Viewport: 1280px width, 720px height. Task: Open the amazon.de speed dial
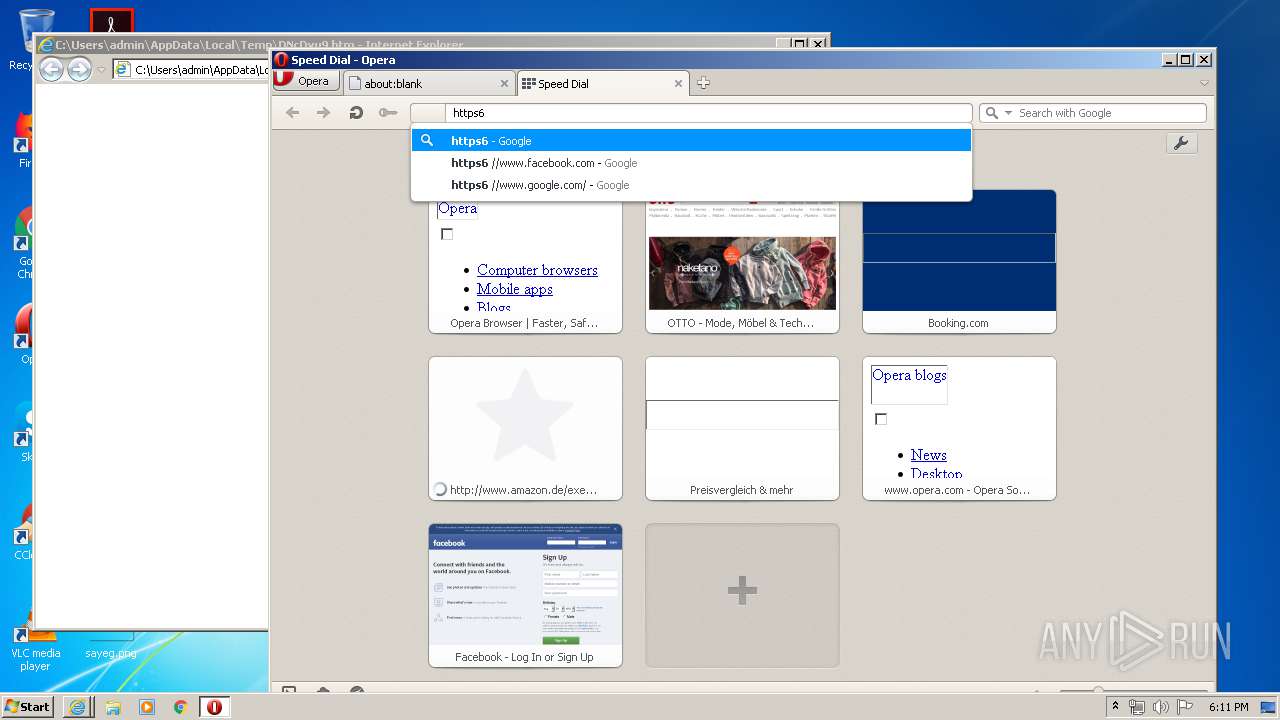(x=525, y=428)
